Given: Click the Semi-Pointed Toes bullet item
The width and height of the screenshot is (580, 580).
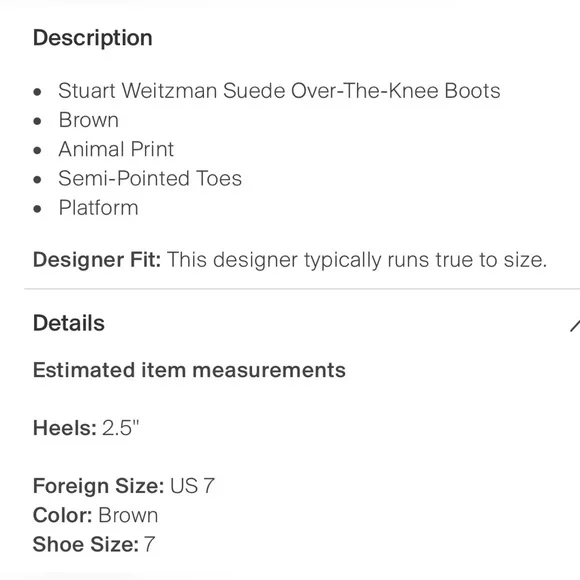Looking at the screenshot, I should (x=150, y=178).
